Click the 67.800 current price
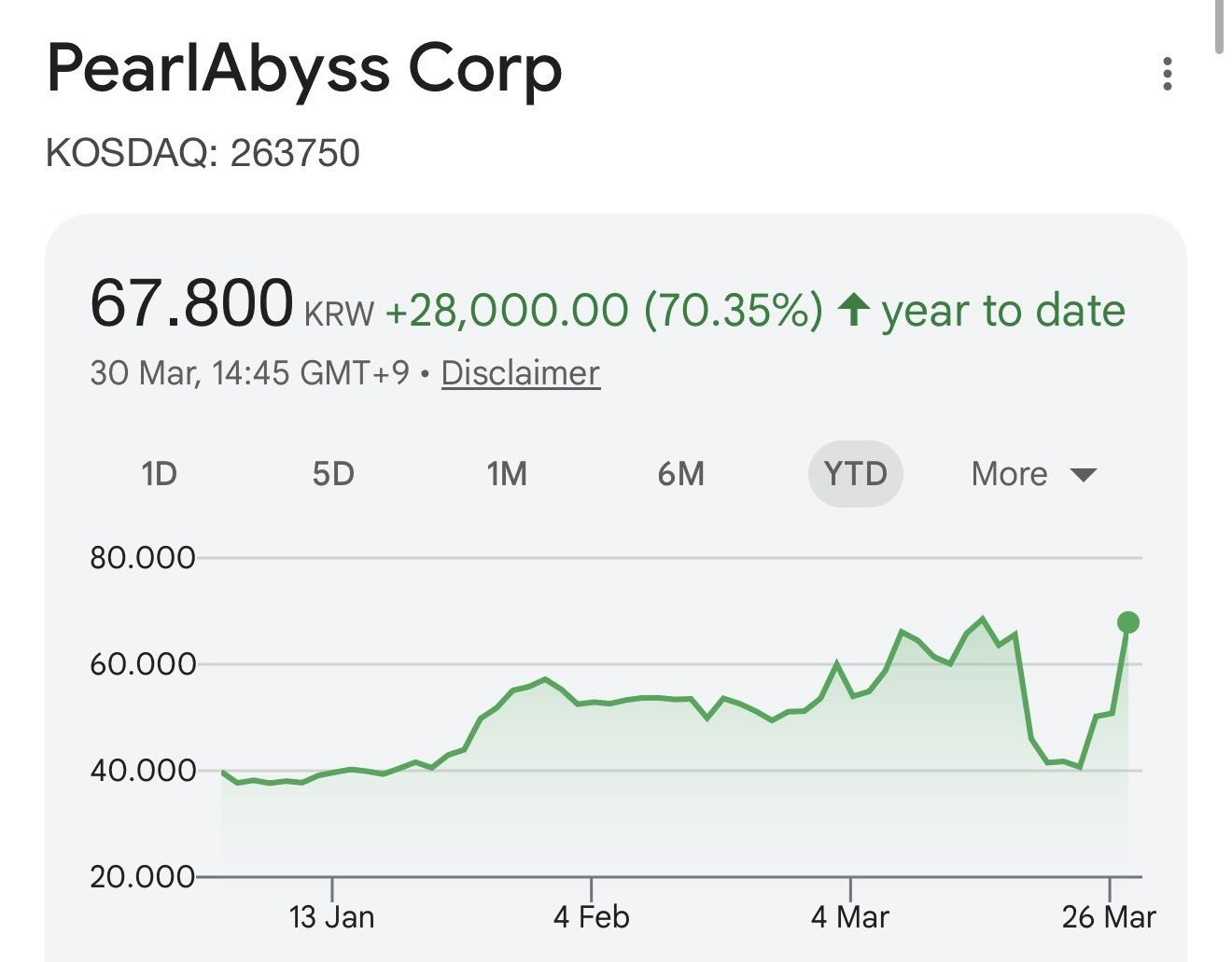Image resolution: width=1232 pixels, height=962 pixels. pos(191,304)
